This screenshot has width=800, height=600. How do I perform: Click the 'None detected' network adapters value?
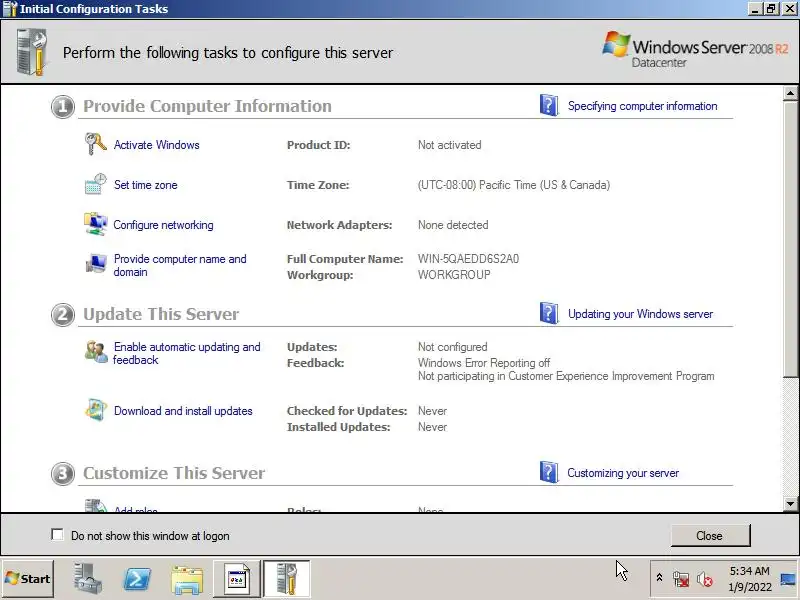453,225
